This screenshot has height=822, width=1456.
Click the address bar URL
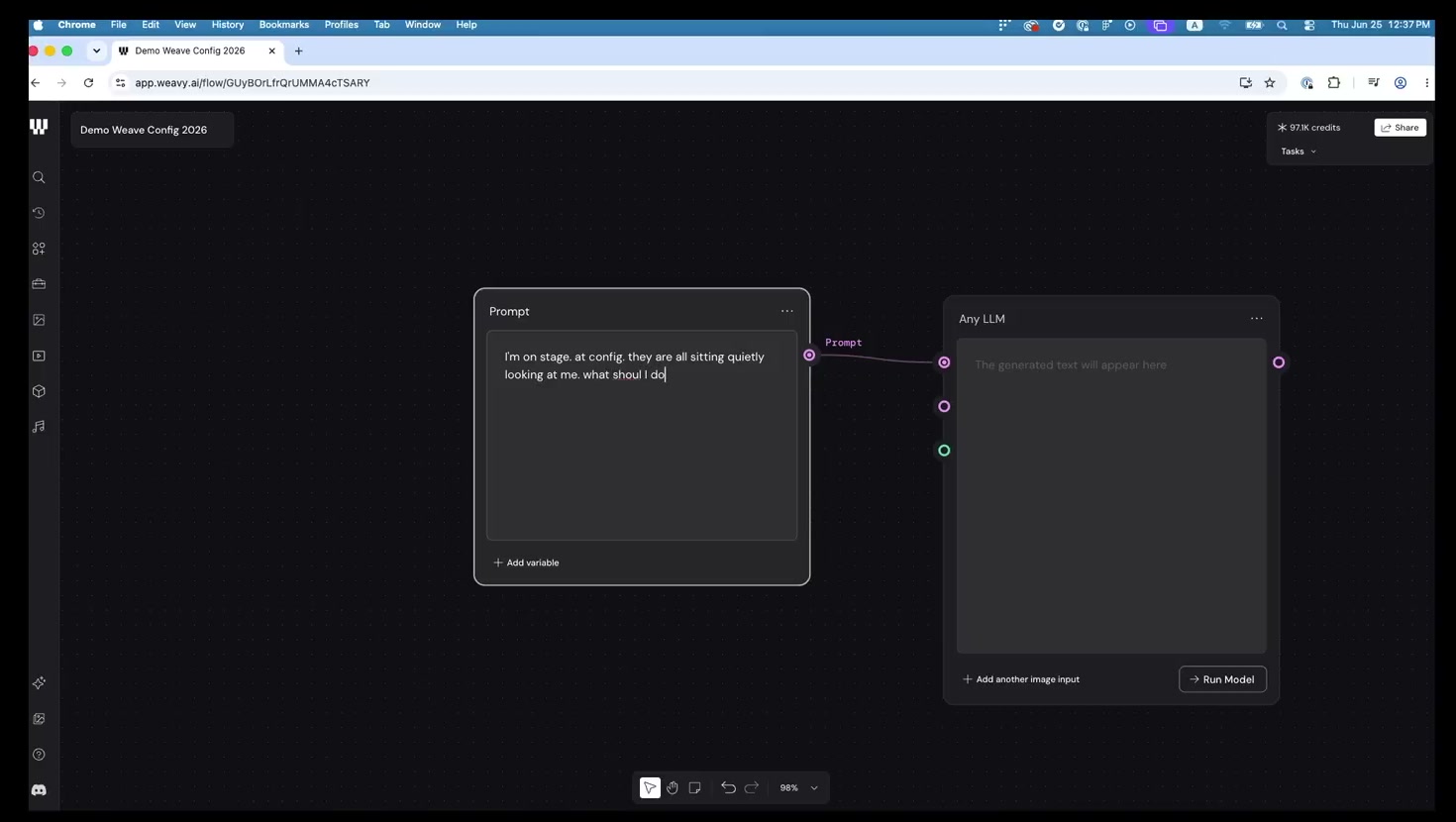tap(253, 83)
